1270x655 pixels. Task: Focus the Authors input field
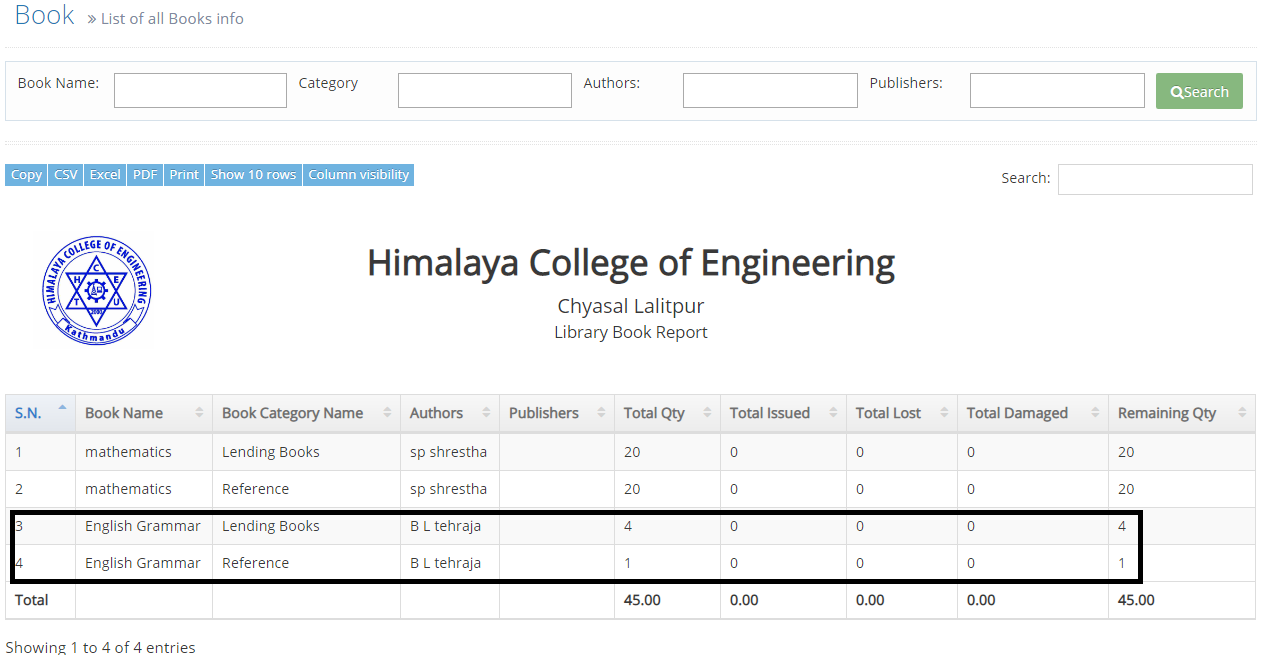coord(770,90)
